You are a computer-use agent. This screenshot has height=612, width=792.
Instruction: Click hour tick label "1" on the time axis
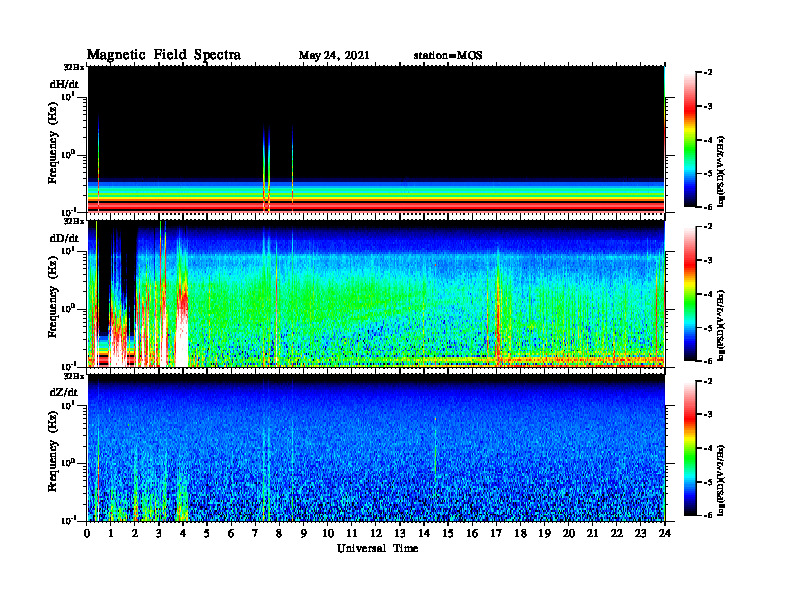[x=111, y=533]
